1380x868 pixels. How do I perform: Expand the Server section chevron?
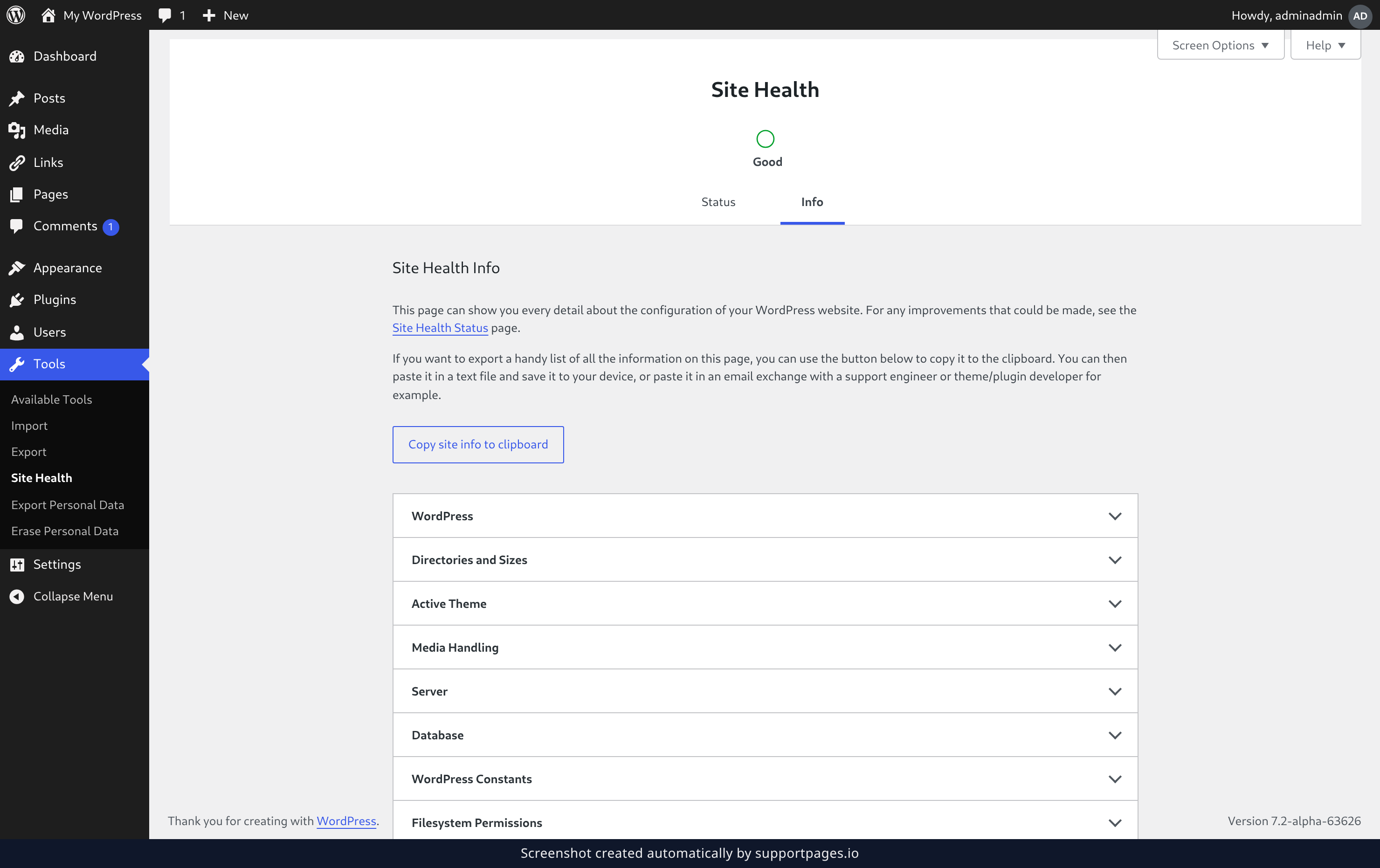tap(1115, 691)
